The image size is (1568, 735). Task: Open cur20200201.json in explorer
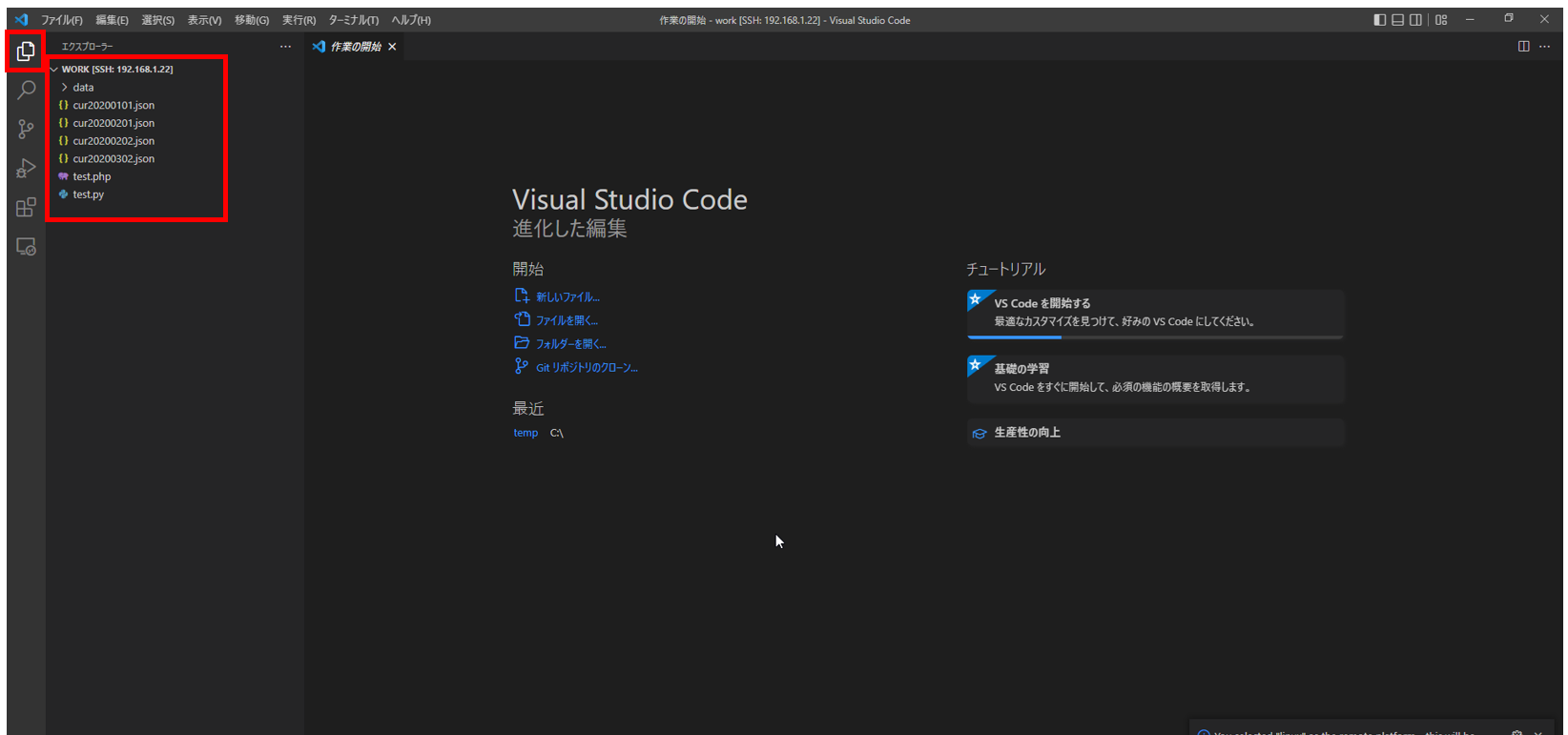[x=113, y=123]
